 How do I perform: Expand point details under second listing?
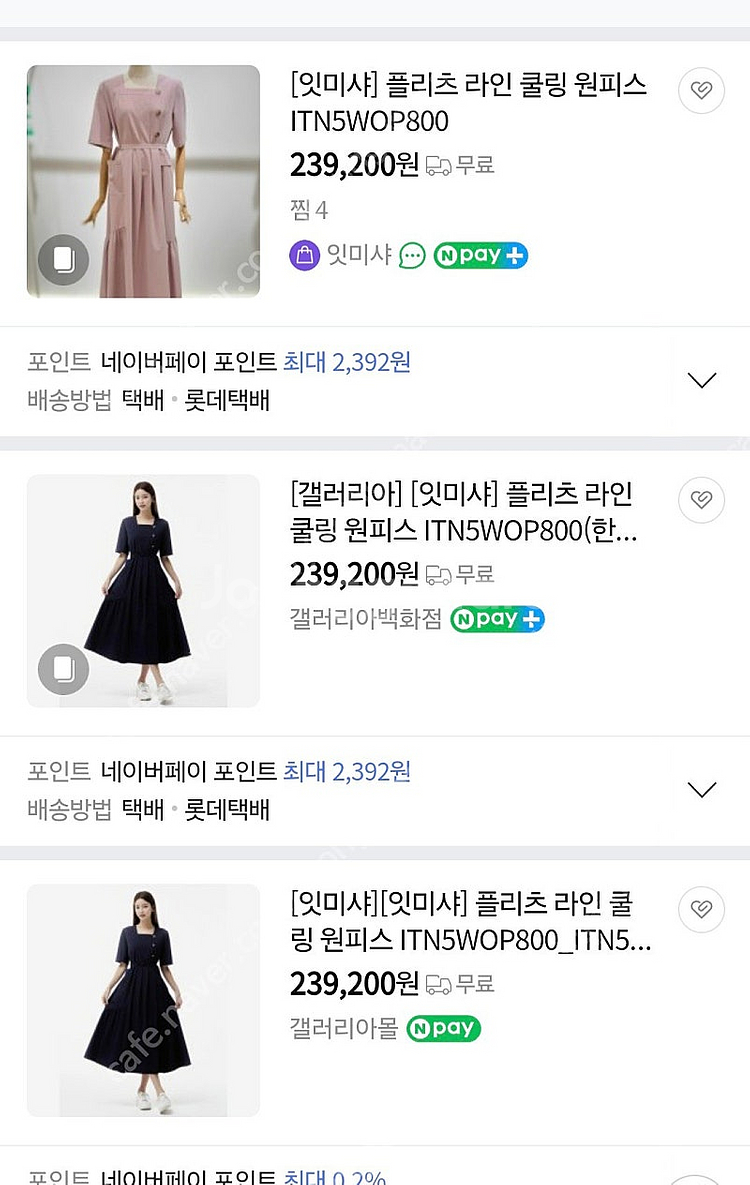point(702,789)
